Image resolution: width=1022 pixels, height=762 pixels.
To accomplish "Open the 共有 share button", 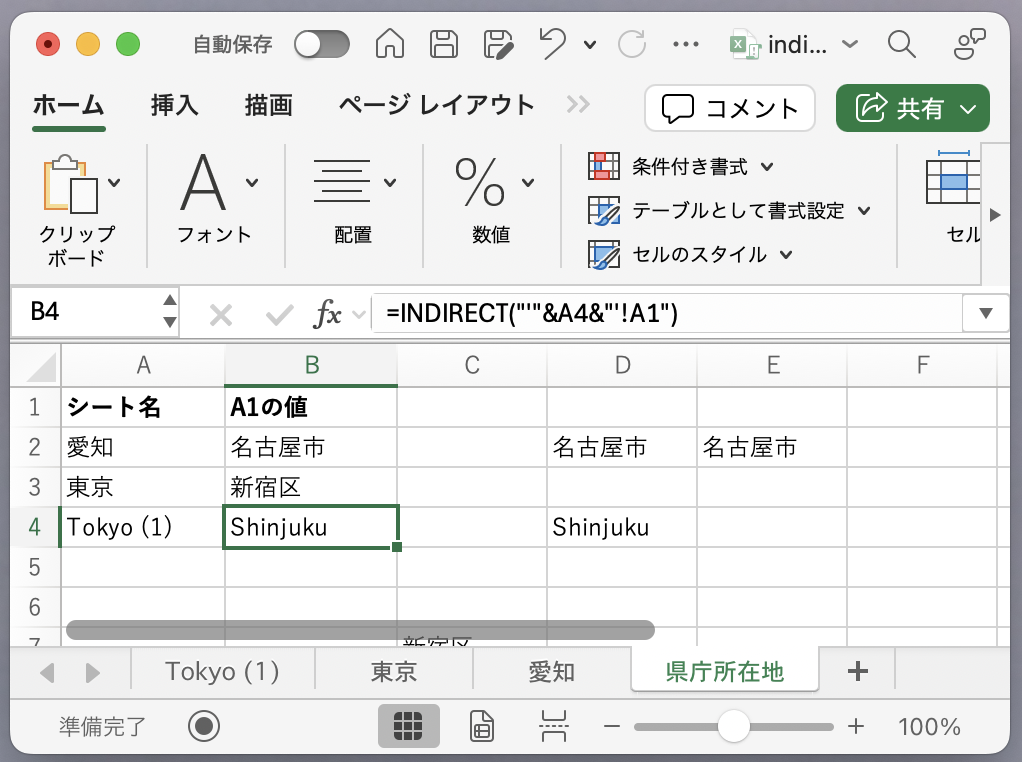I will point(912,108).
